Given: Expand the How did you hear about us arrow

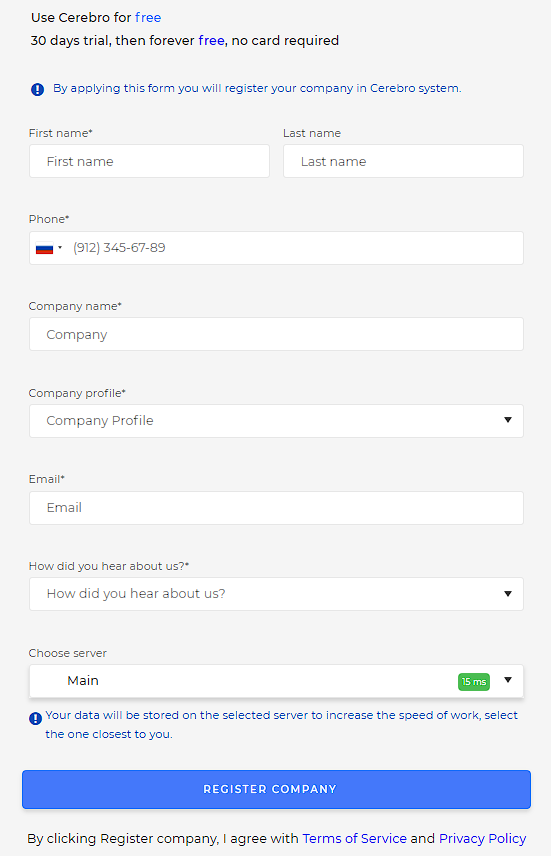Looking at the screenshot, I should click(508, 593).
